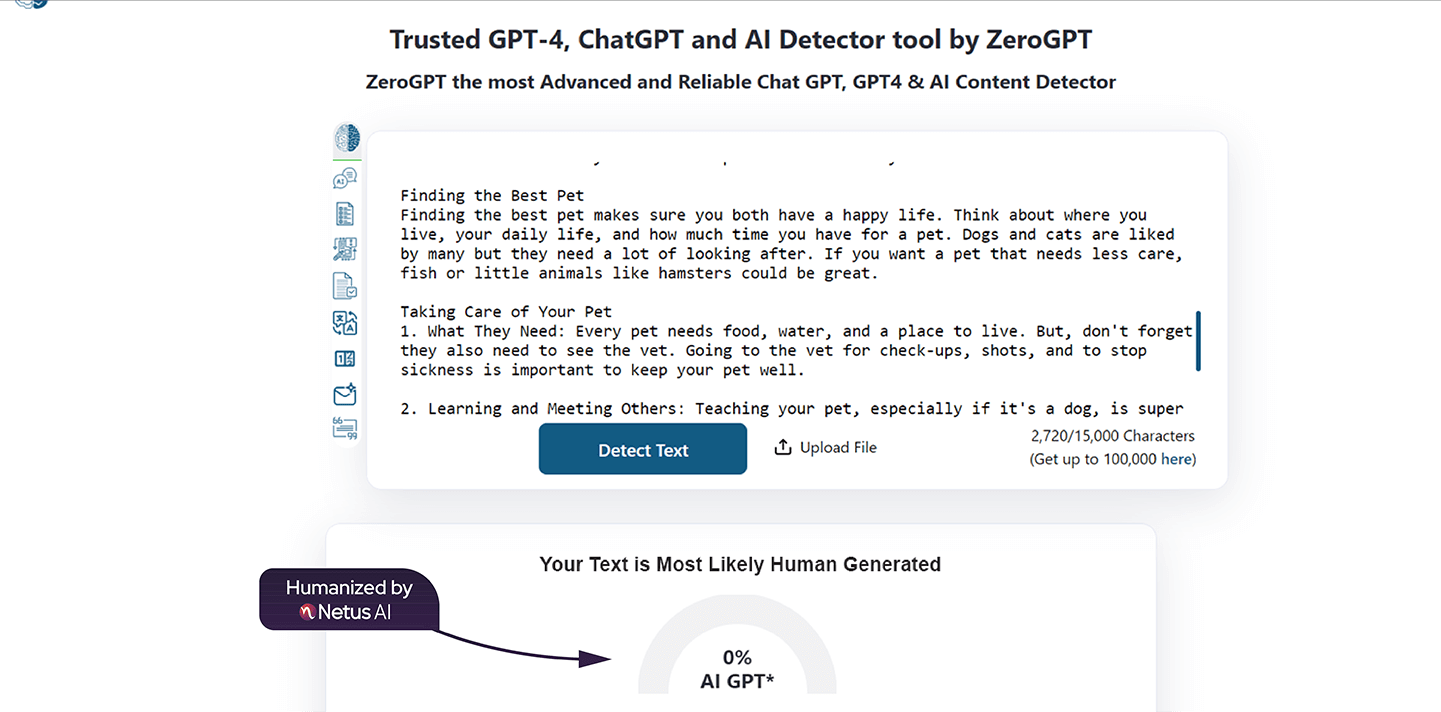The width and height of the screenshot is (1441, 712).
Task: Open the citation quotes icon
Action: click(345, 429)
